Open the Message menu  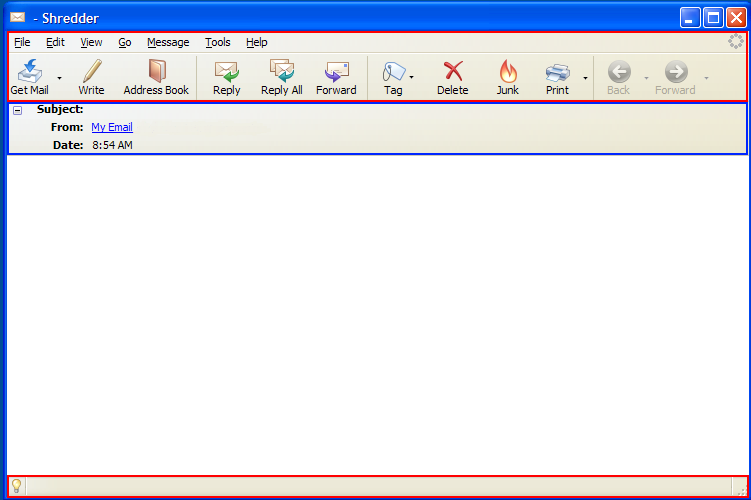point(168,42)
